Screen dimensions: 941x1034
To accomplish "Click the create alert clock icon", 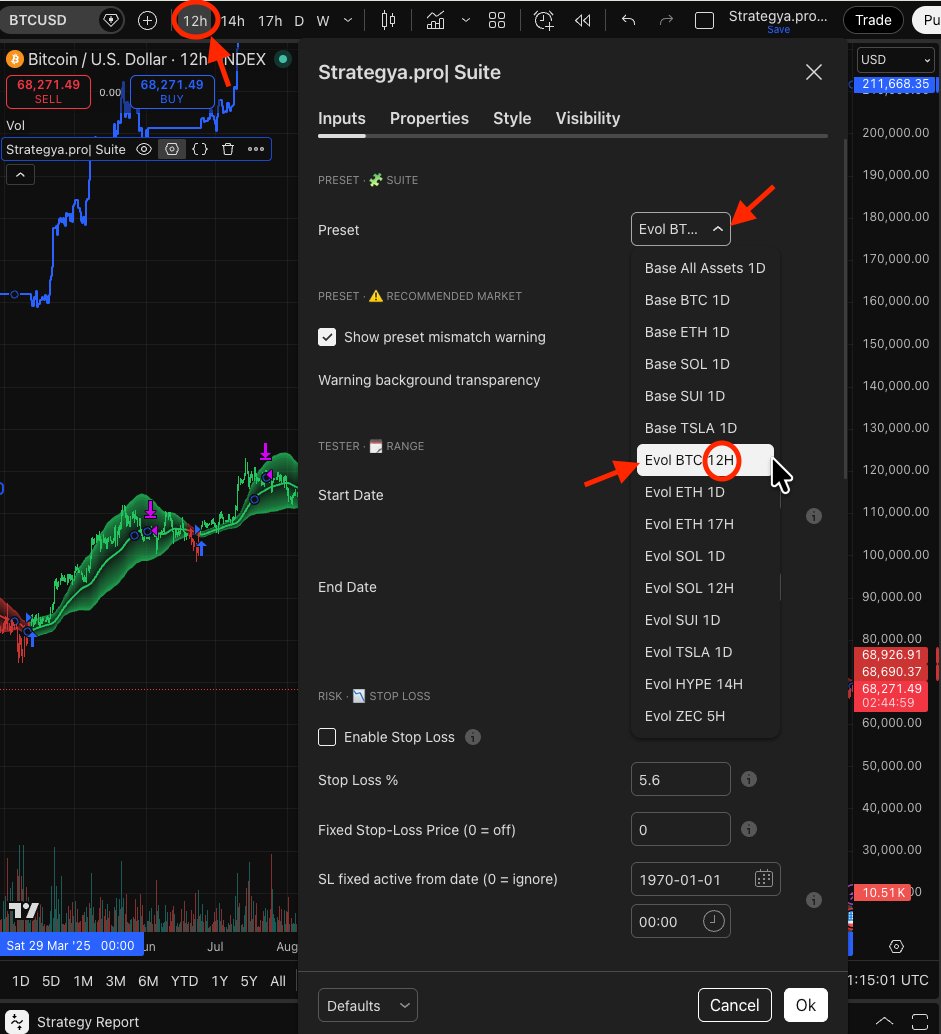I will [x=544, y=20].
